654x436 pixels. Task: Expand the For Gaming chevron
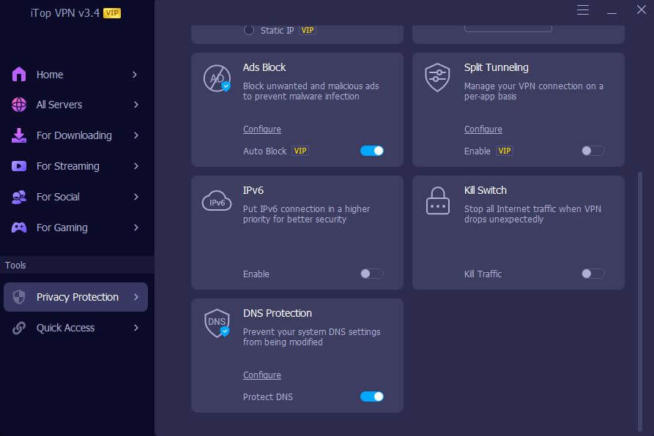[136, 227]
